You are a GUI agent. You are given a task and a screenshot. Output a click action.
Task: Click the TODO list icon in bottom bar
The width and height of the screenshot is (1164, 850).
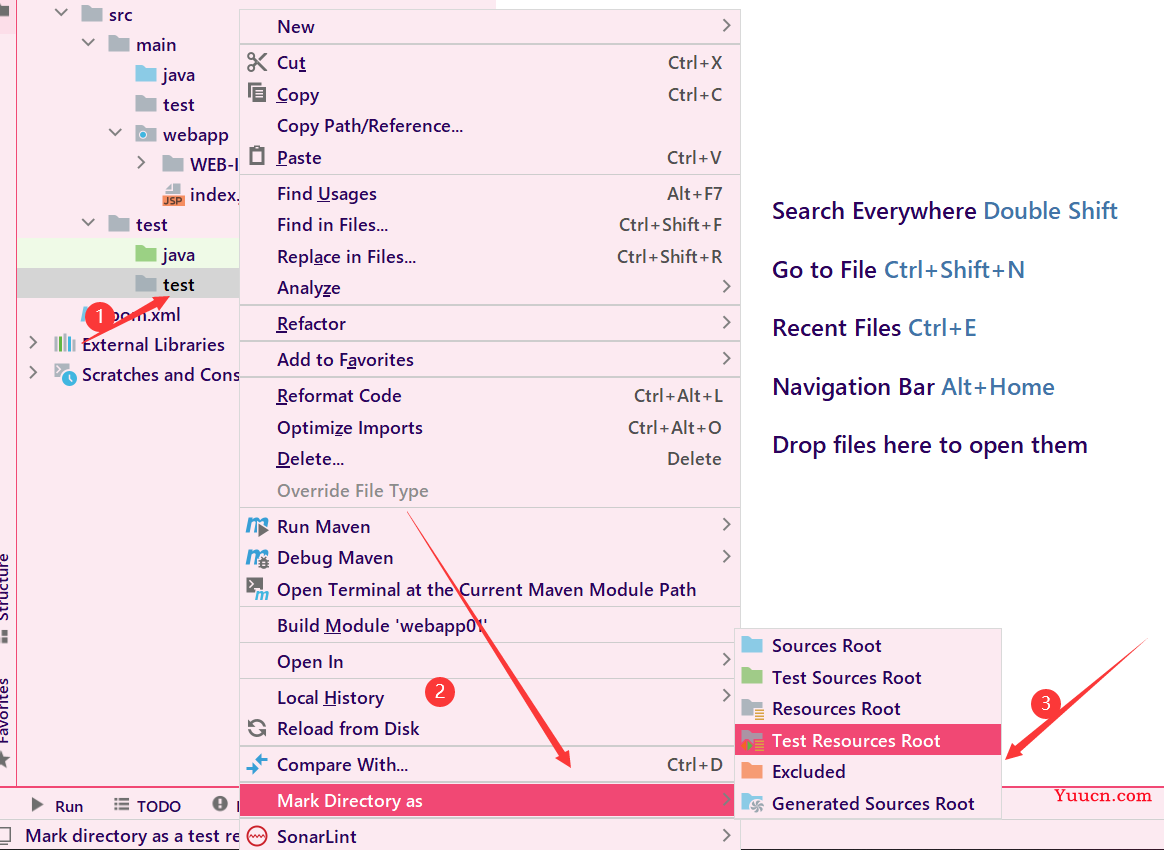point(121,804)
